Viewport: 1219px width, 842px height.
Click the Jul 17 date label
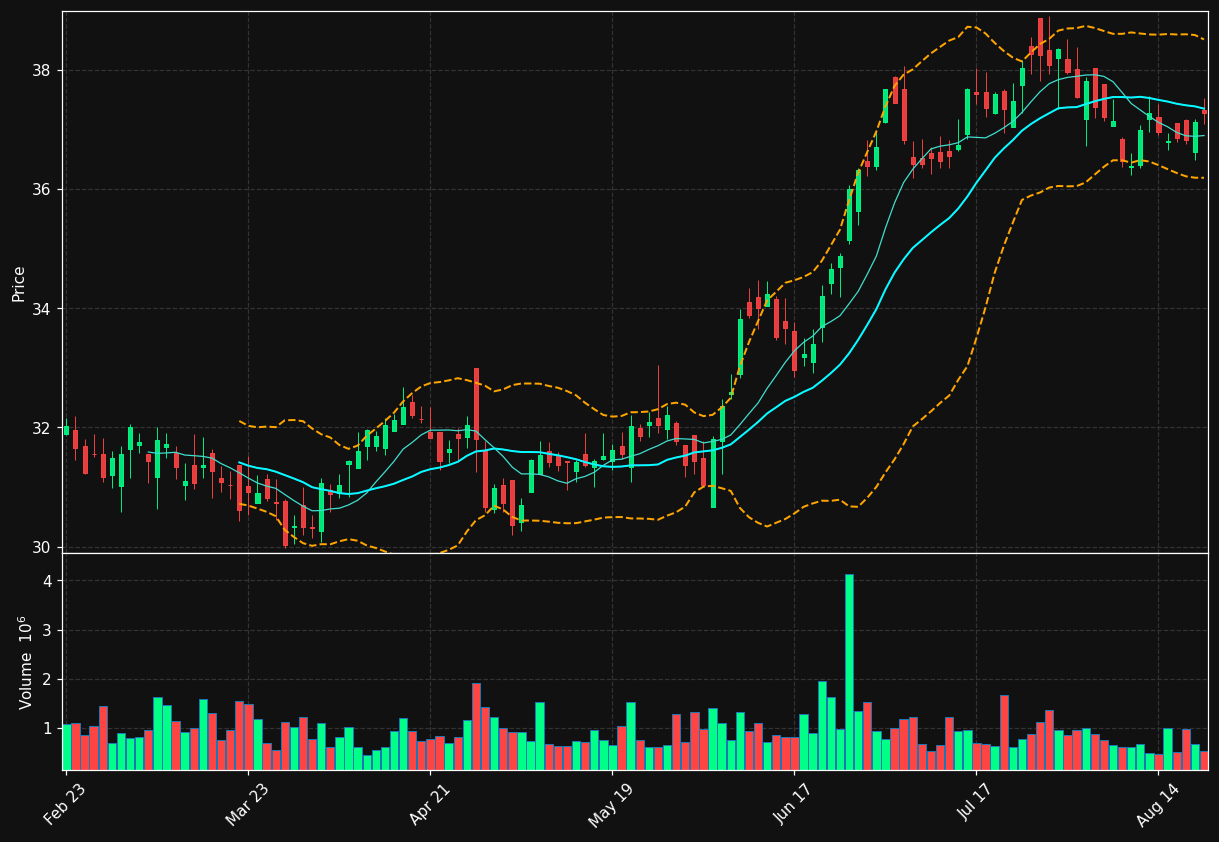976,803
